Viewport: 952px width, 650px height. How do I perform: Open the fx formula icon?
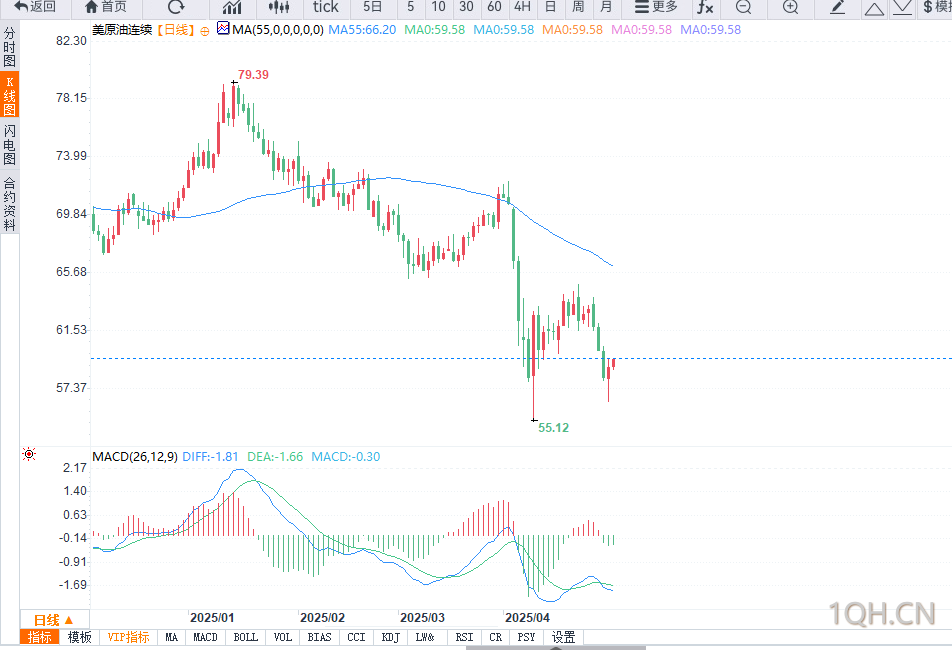[705, 7]
